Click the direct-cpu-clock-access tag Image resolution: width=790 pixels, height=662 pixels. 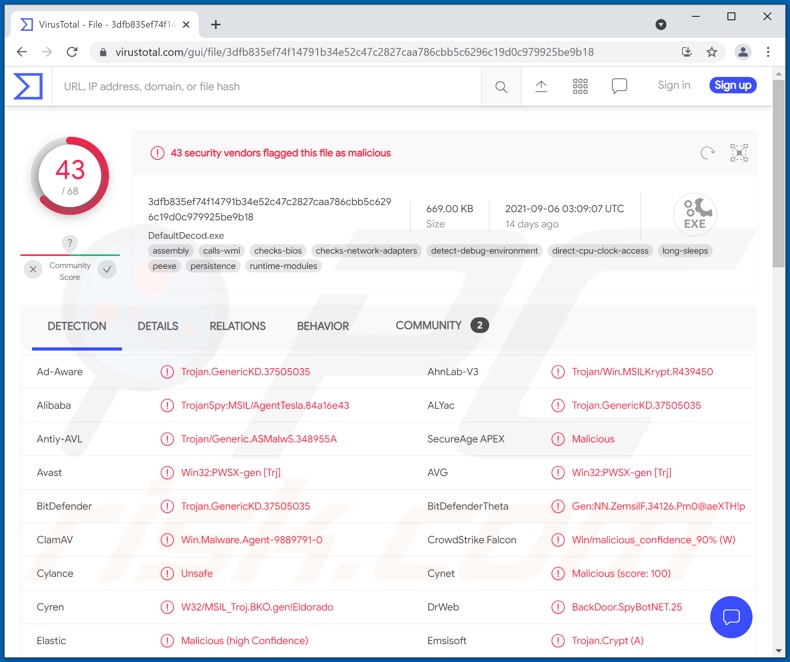(600, 251)
